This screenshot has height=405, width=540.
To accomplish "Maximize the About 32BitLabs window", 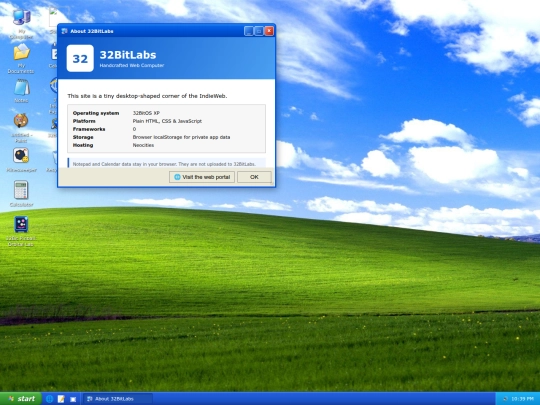I will click(x=259, y=31).
